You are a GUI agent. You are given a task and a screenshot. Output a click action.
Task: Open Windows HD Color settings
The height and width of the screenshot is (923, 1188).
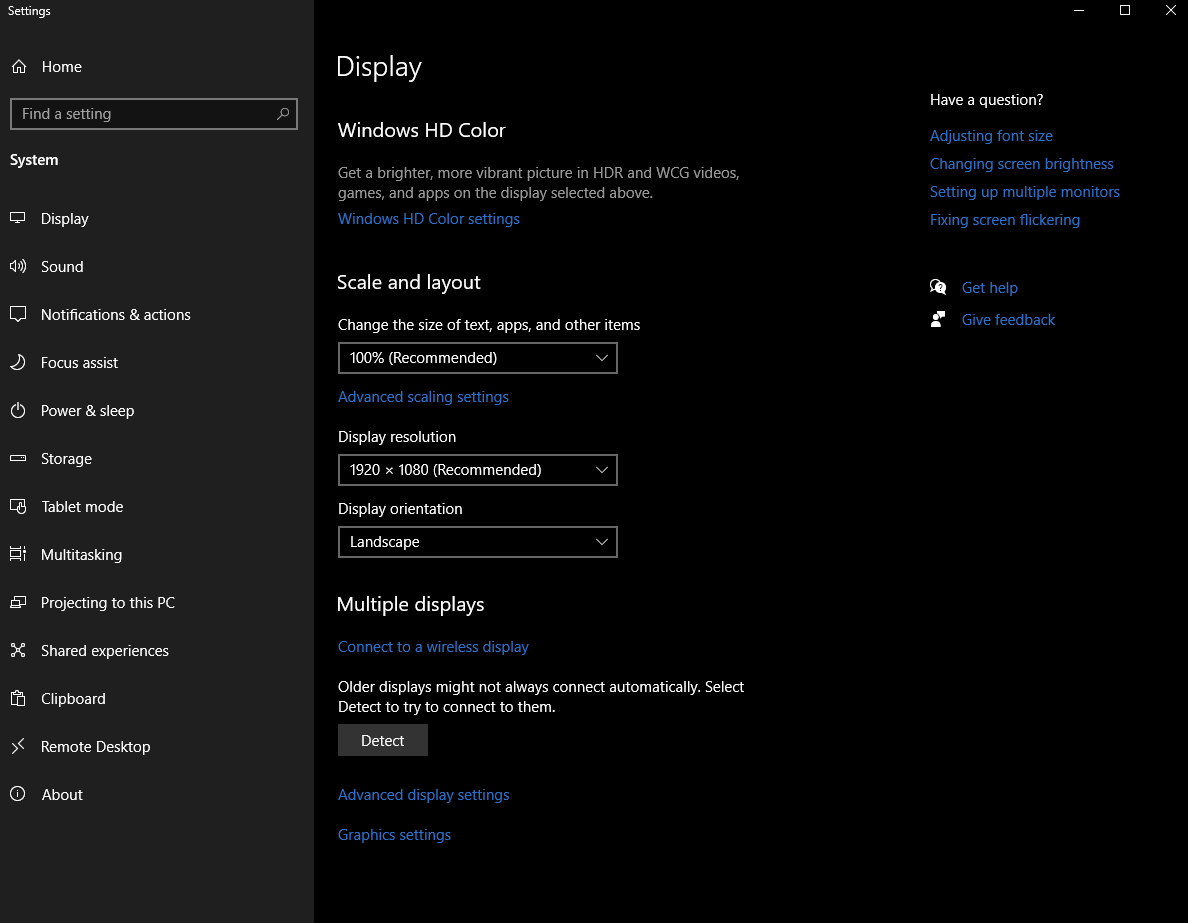[428, 218]
